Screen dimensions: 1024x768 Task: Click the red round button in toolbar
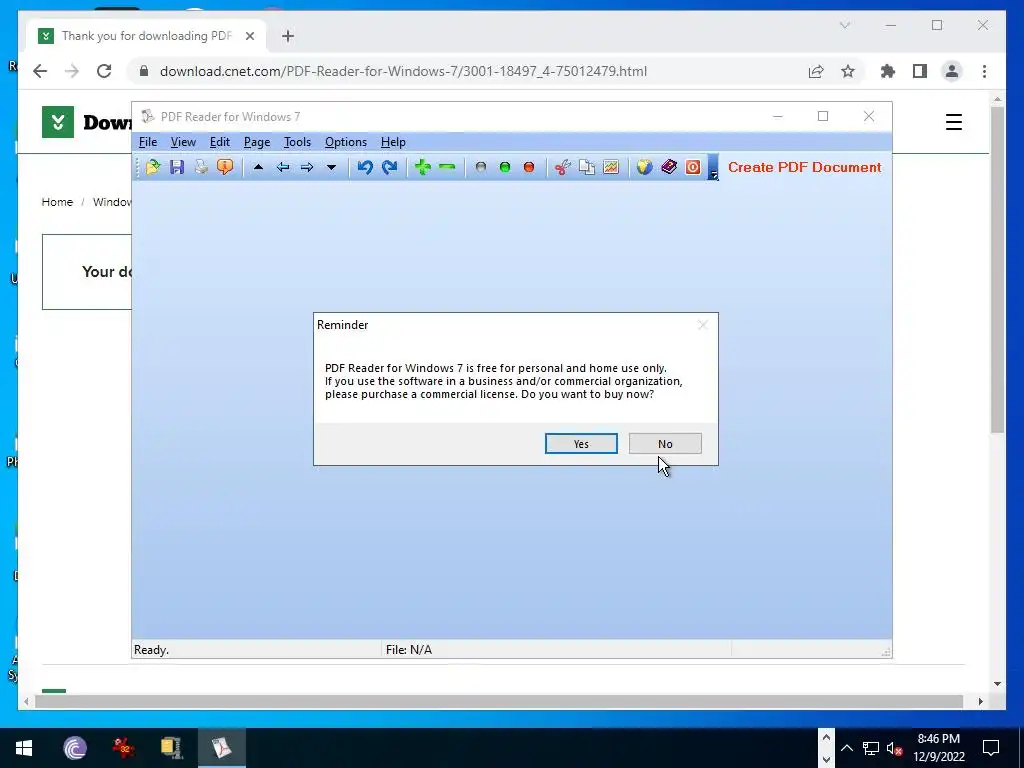click(529, 167)
